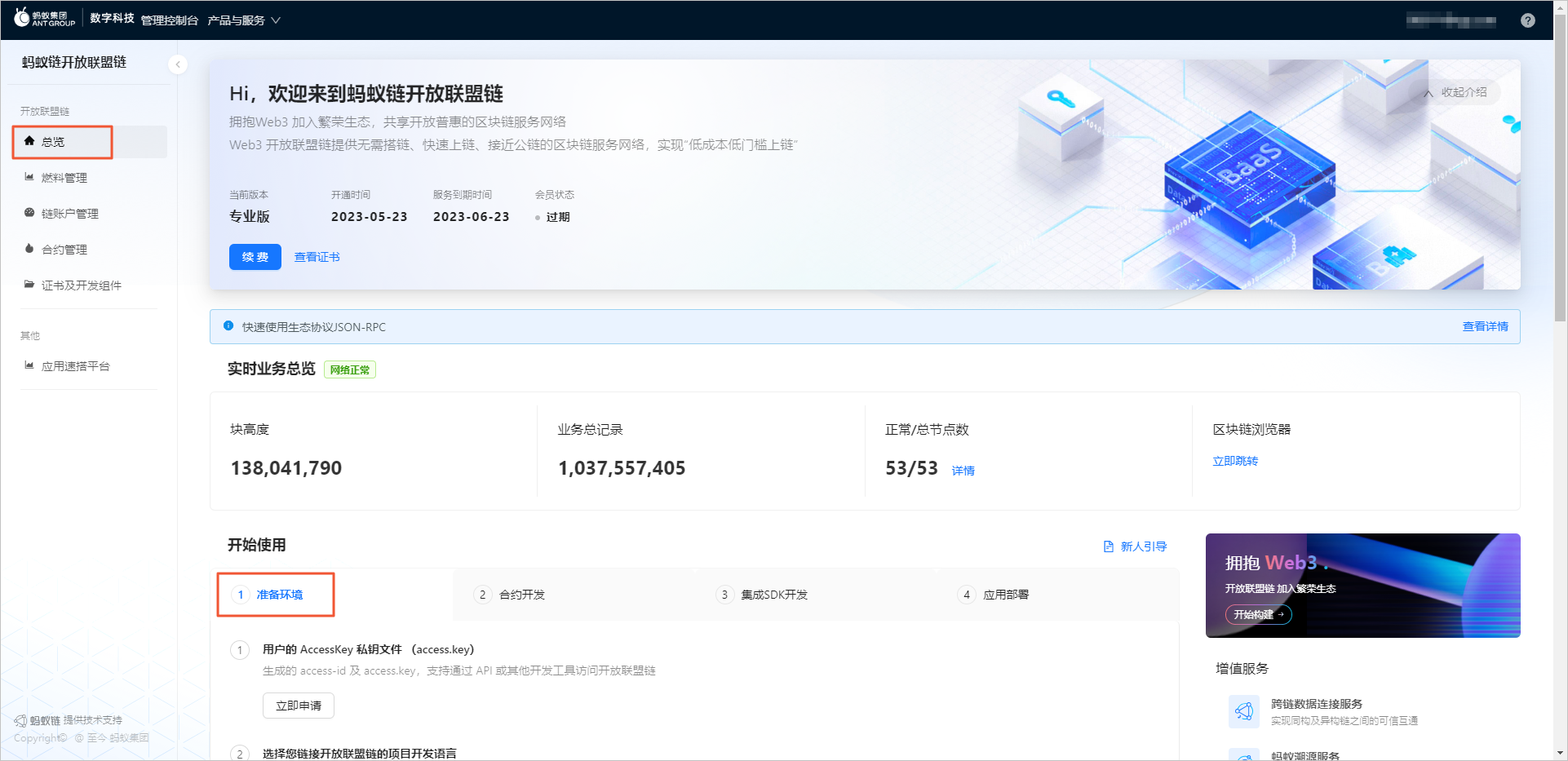Click the 燃料管理 chart icon
The image size is (1568, 761).
[29, 177]
